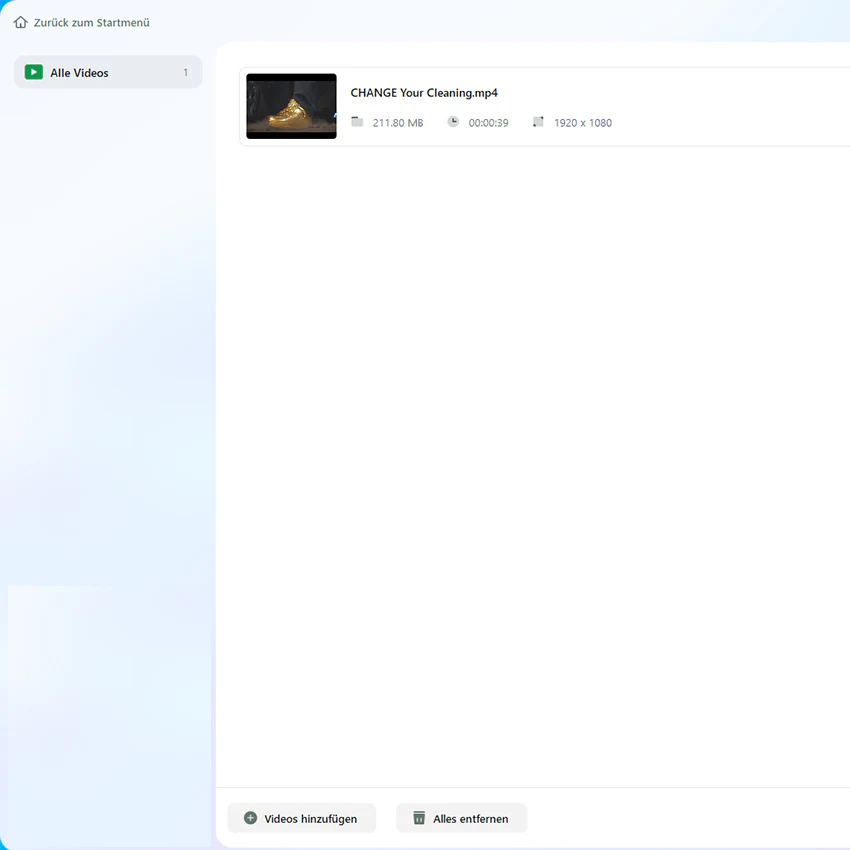Click the Alles entfernen button
The height and width of the screenshot is (850, 850).
click(461, 818)
